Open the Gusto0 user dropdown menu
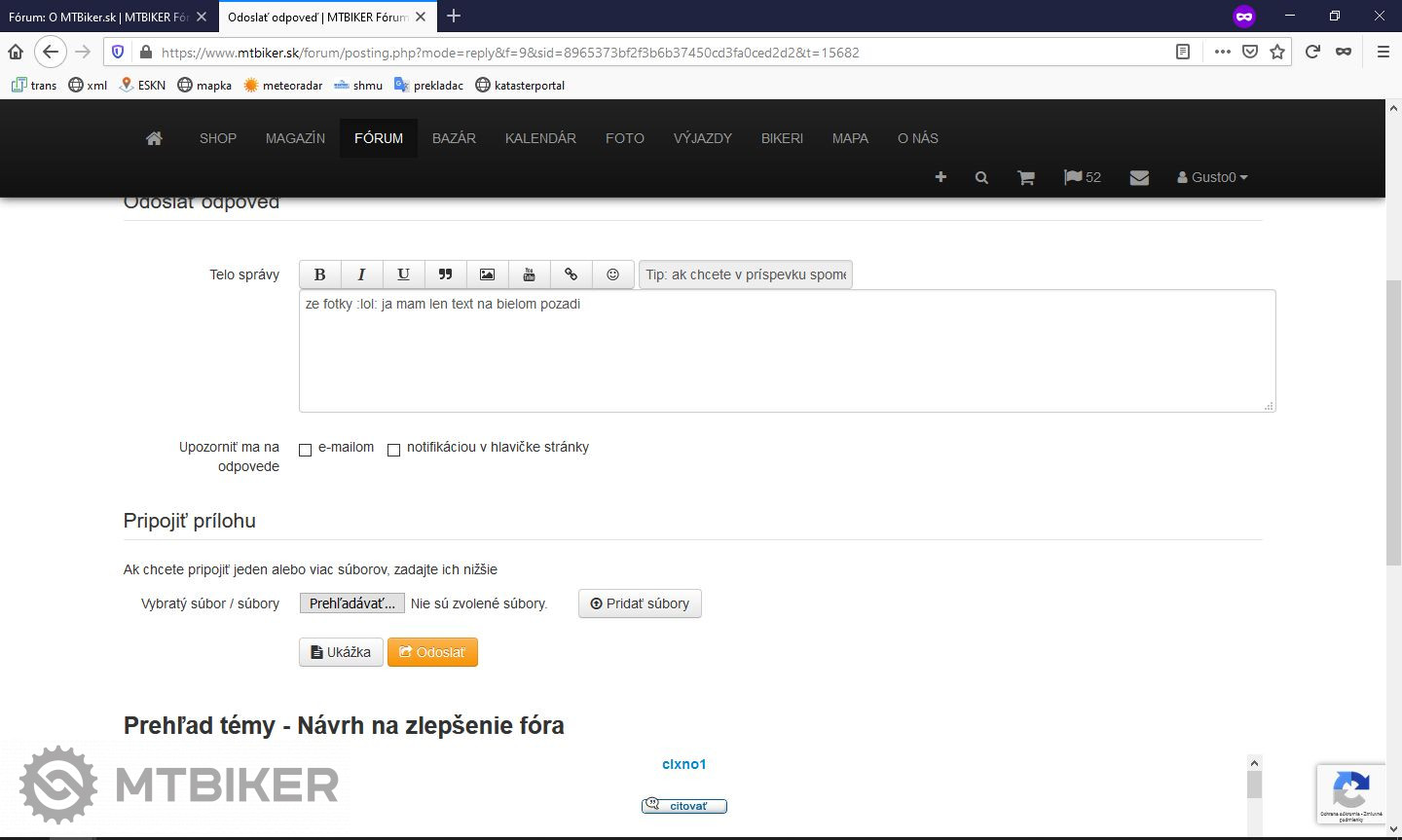 click(x=1212, y=177)
